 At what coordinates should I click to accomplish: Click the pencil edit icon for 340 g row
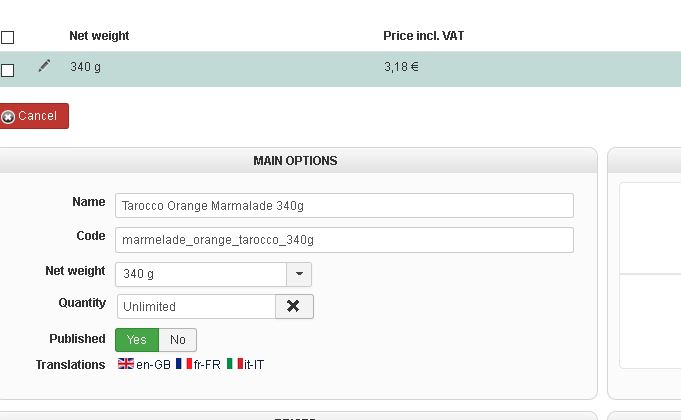44,66
